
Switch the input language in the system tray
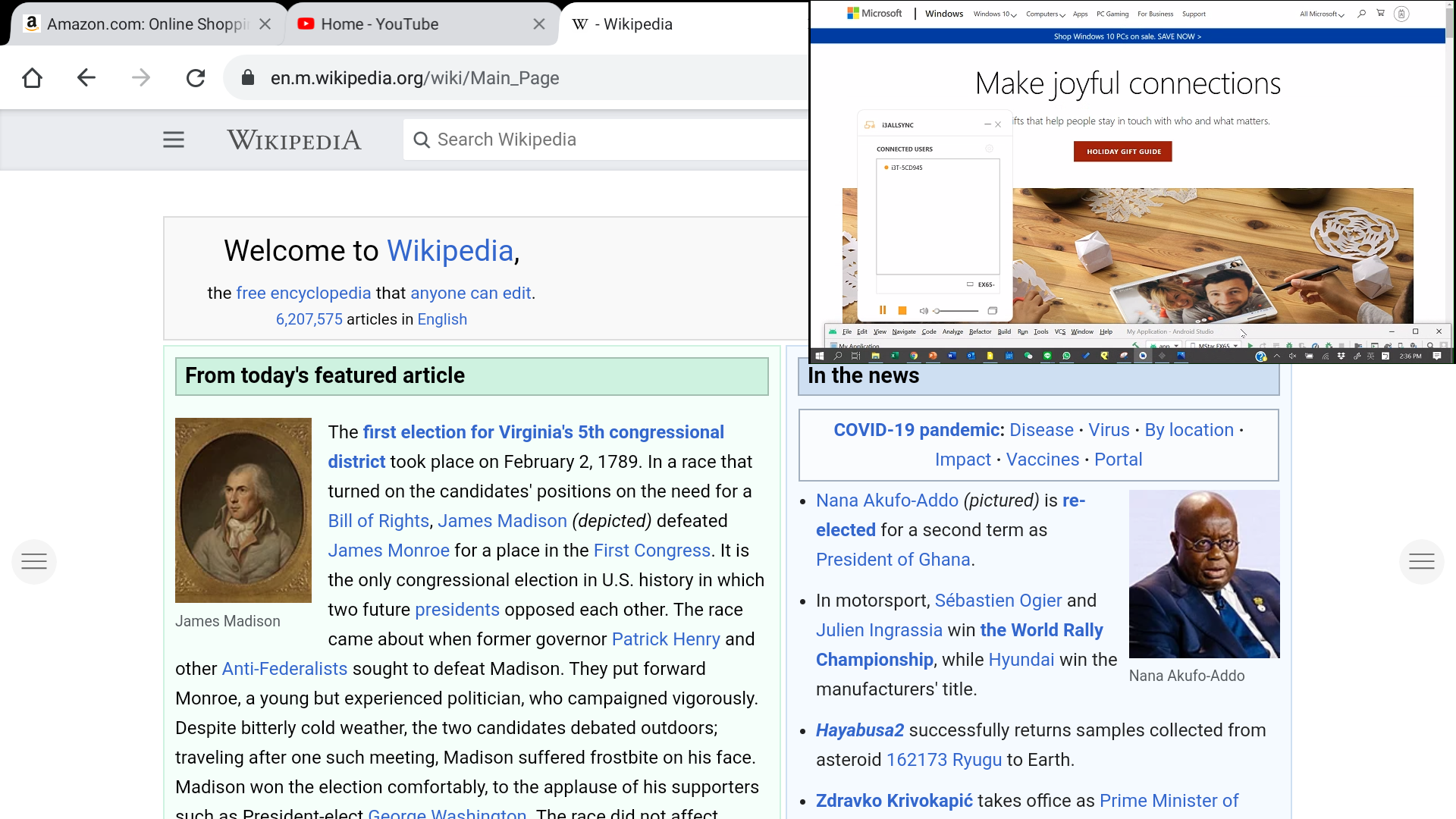coord(1371,355)
